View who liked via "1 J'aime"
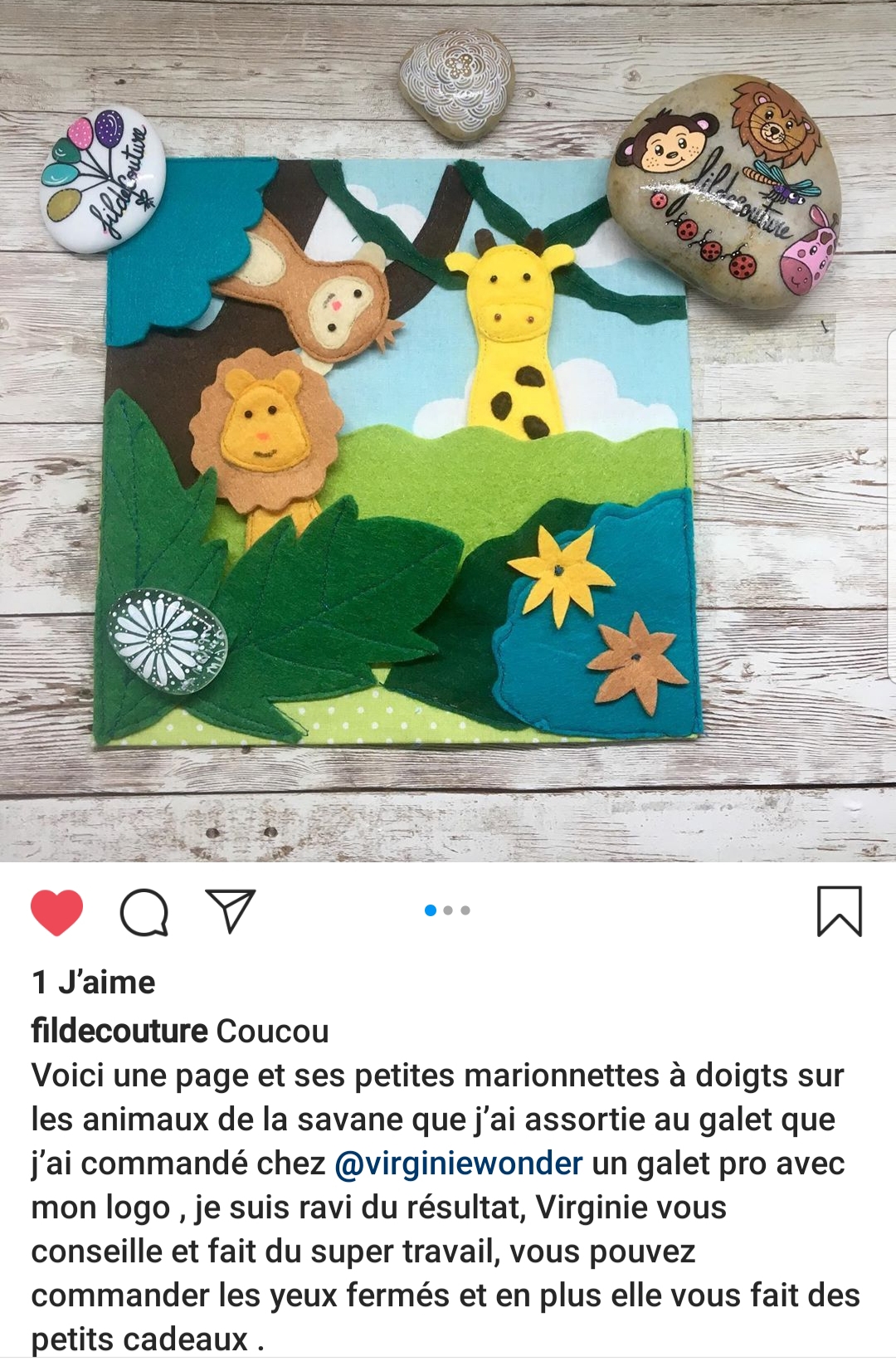The image size is (896, 1366). 94,983
